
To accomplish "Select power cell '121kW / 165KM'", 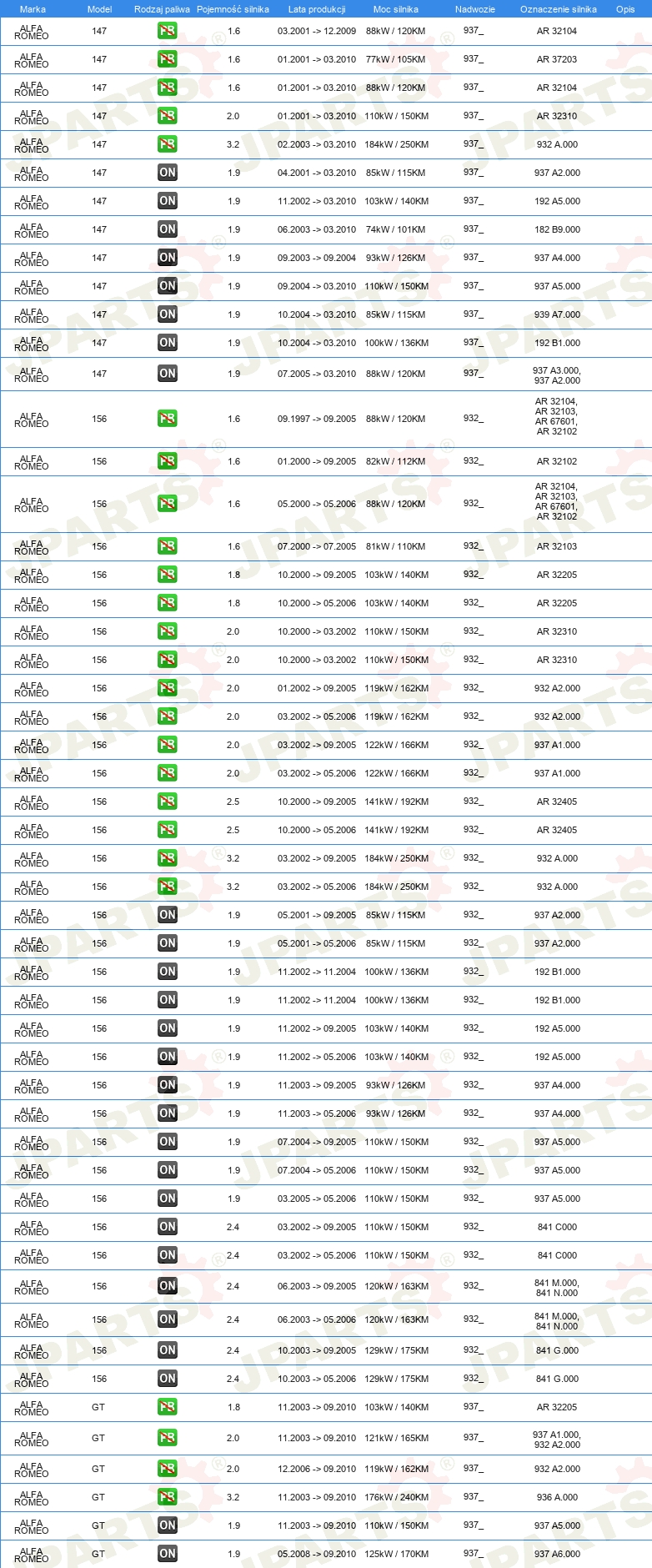I will (396, 1438).
